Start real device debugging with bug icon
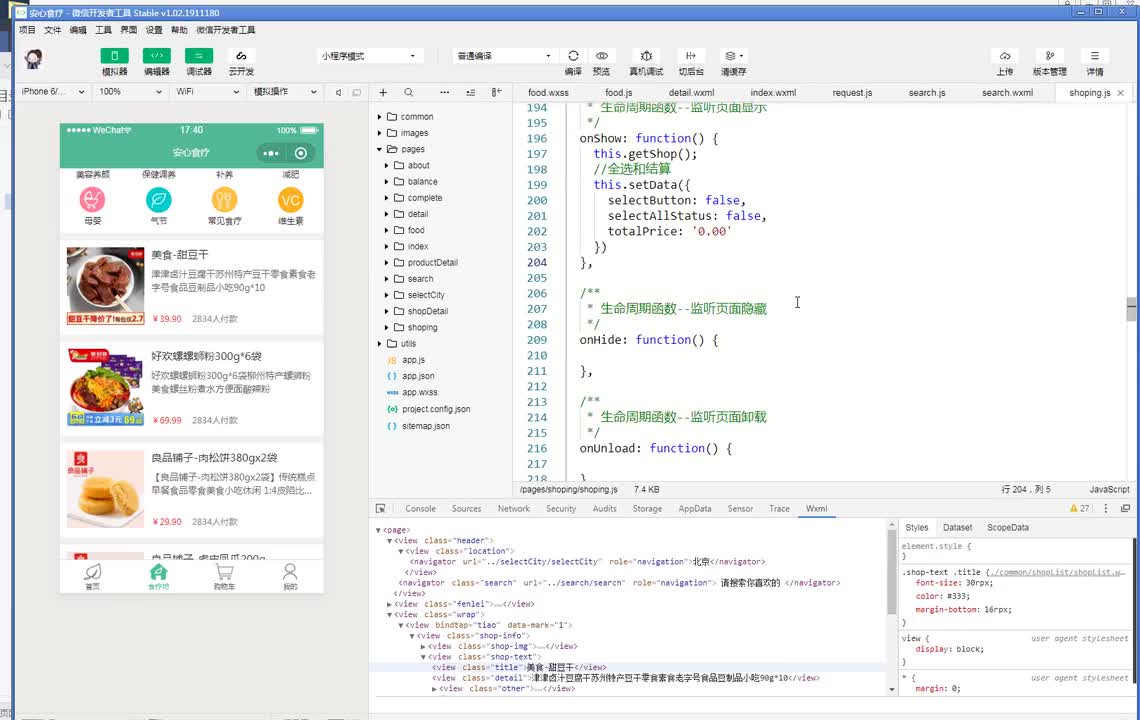 (646, 56)
